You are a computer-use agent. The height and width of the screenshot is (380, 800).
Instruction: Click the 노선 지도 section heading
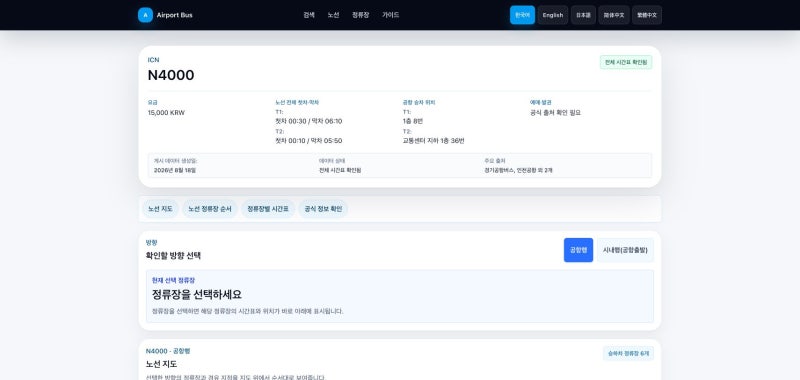click(161, 364)
